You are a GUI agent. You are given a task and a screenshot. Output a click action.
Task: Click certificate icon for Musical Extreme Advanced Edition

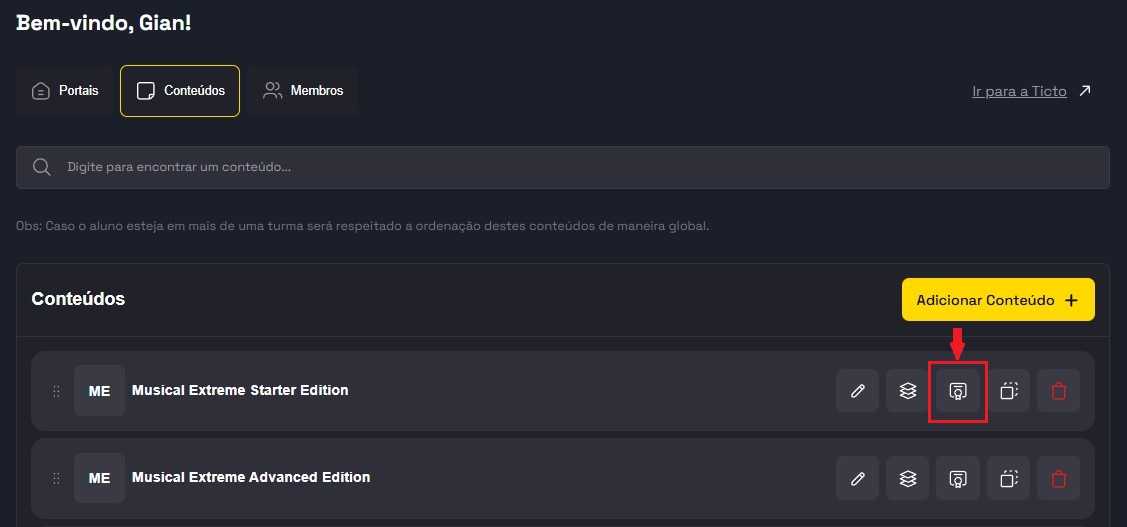958,478
